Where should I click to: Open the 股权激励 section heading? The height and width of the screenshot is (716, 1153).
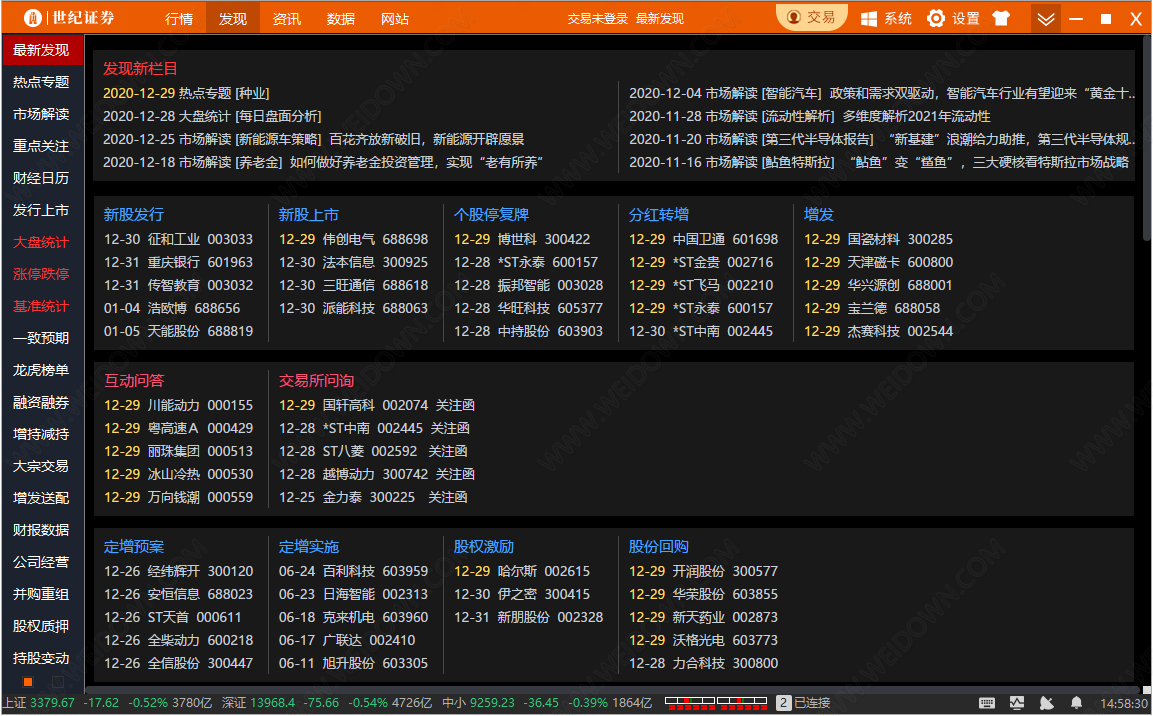[x=483, y=547]
